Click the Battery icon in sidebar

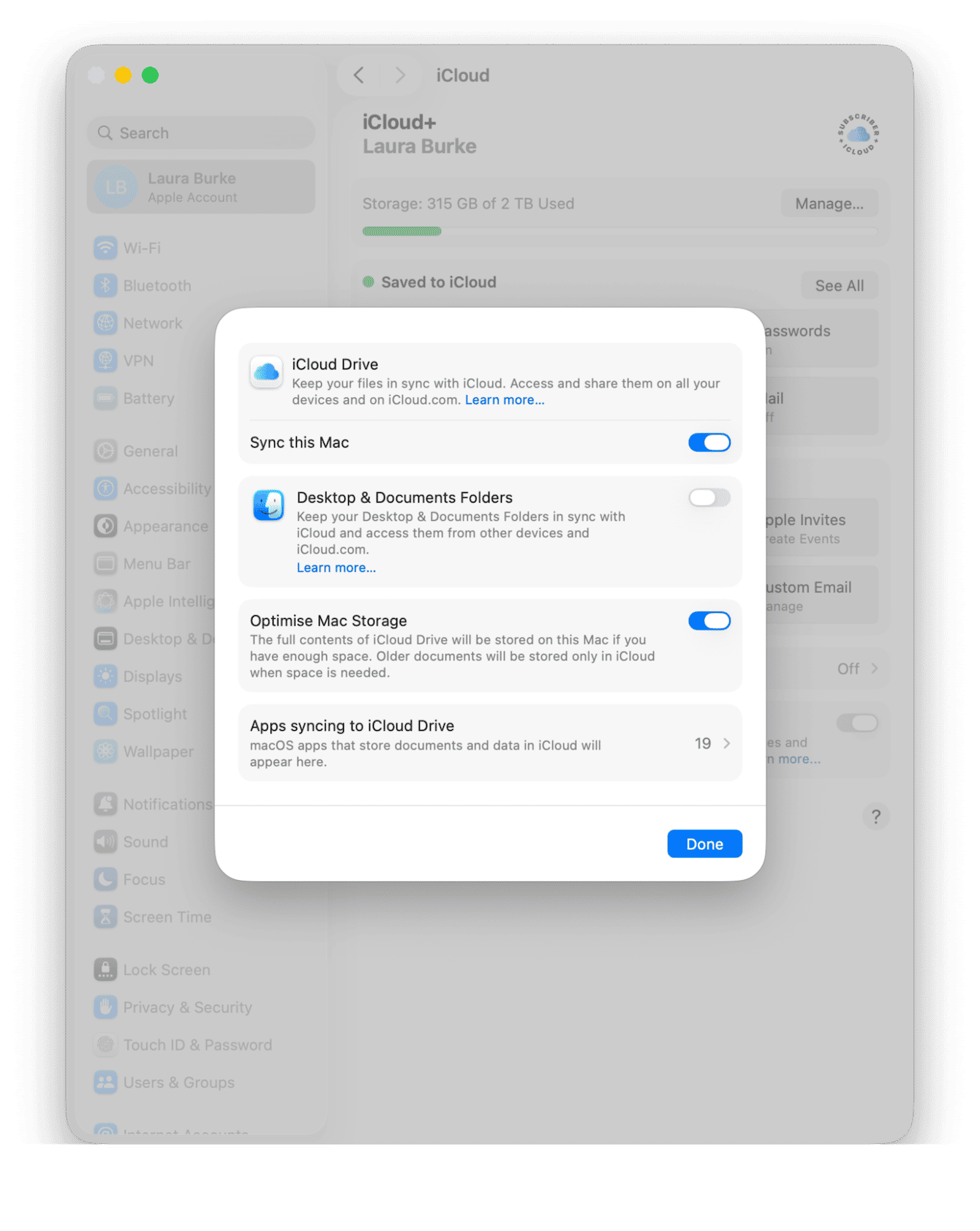105,399
